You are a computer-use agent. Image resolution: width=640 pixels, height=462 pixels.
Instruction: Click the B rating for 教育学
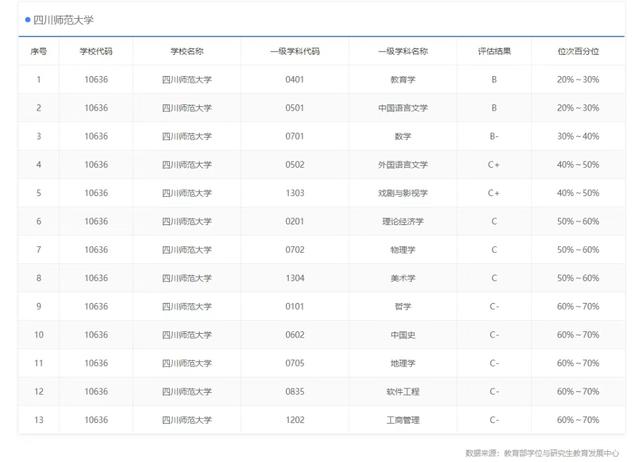(494, 80)
